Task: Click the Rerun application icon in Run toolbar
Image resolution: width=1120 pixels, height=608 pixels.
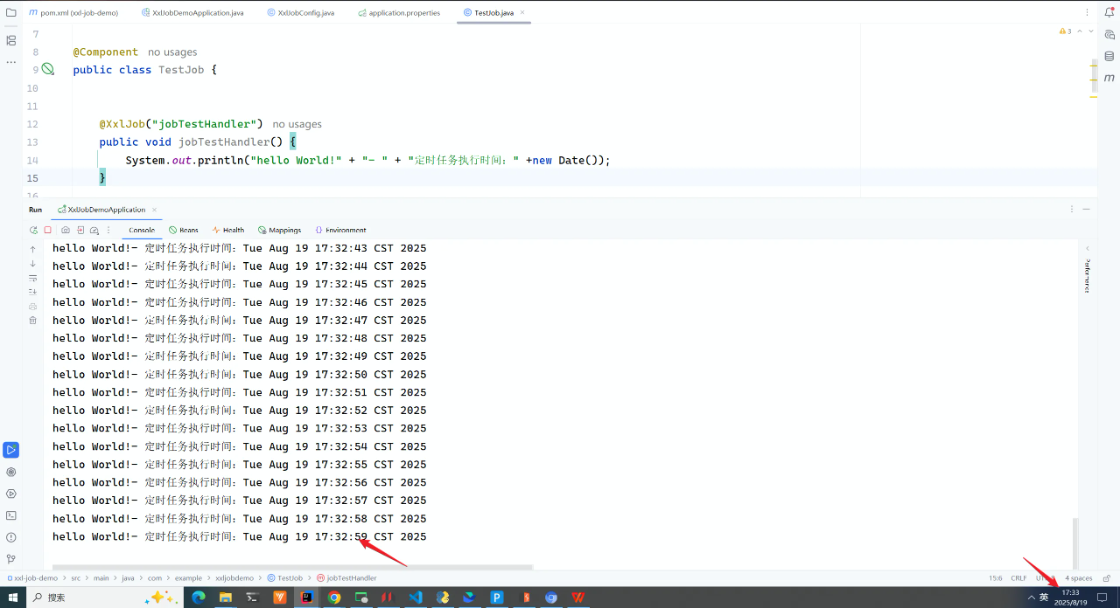Action: tap(33, 230)
